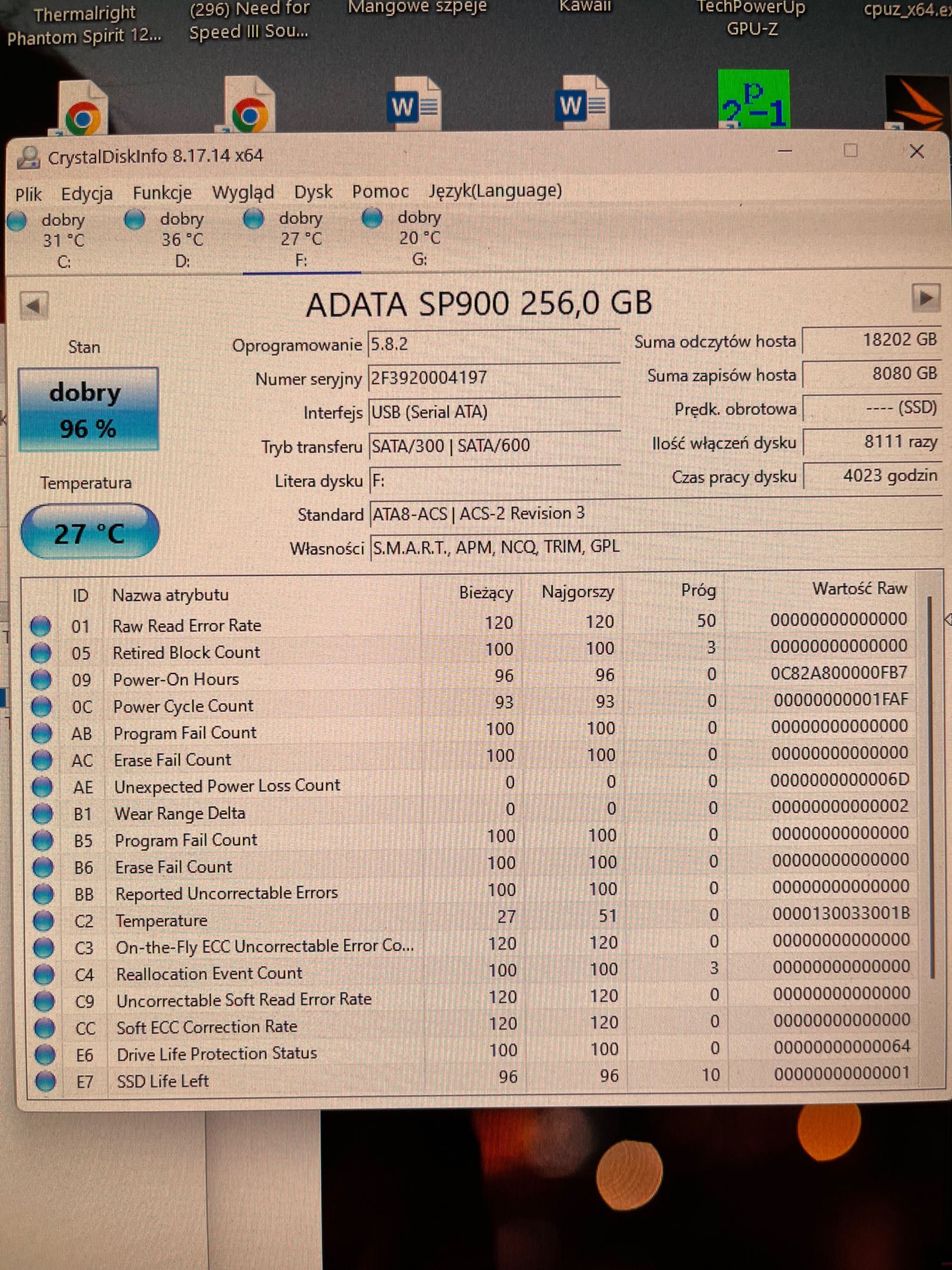
Task: Open the Funkcje menu
Action: tap(162, 193)
